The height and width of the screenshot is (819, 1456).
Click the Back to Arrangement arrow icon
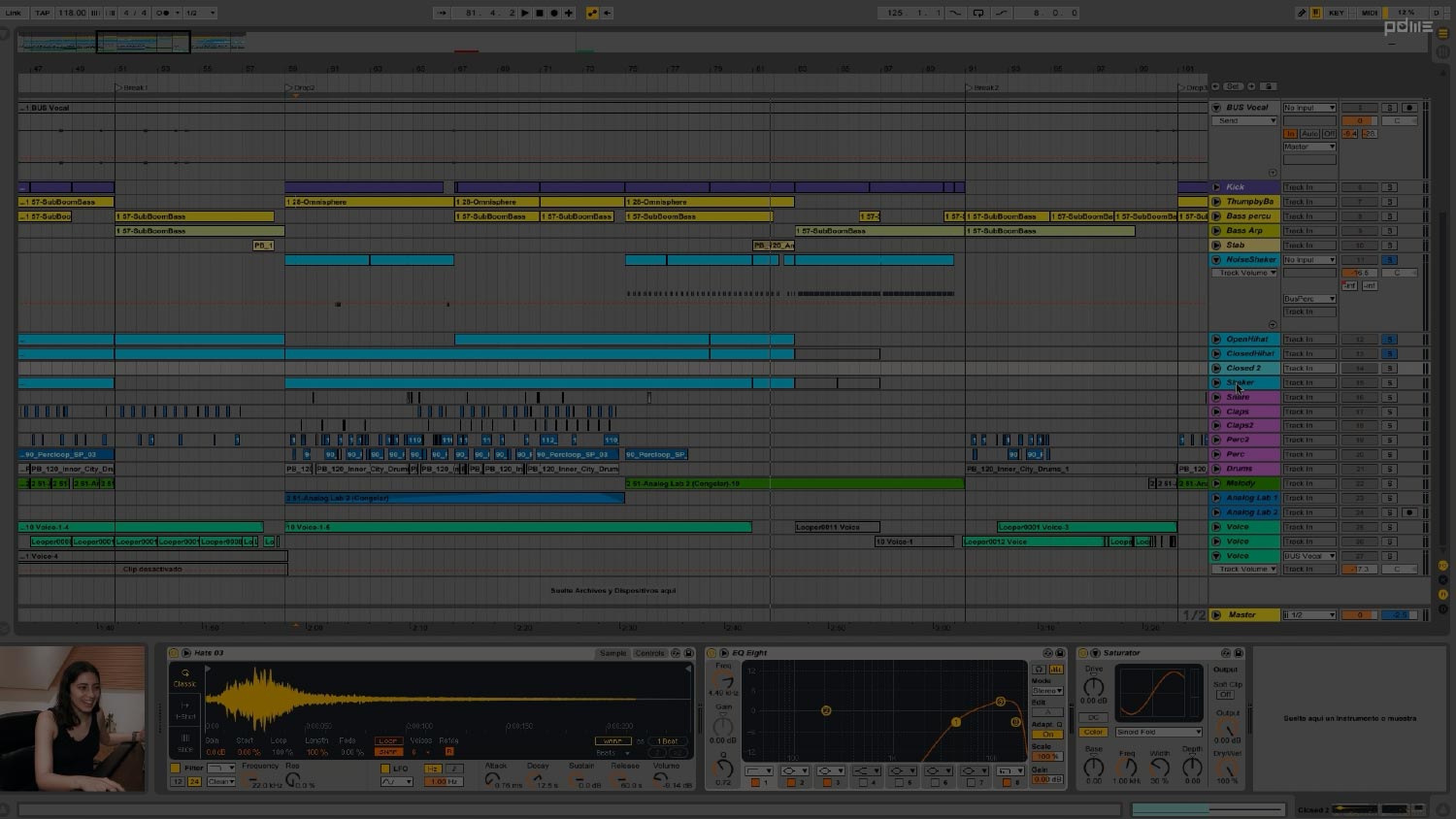(x=608, y=13)
